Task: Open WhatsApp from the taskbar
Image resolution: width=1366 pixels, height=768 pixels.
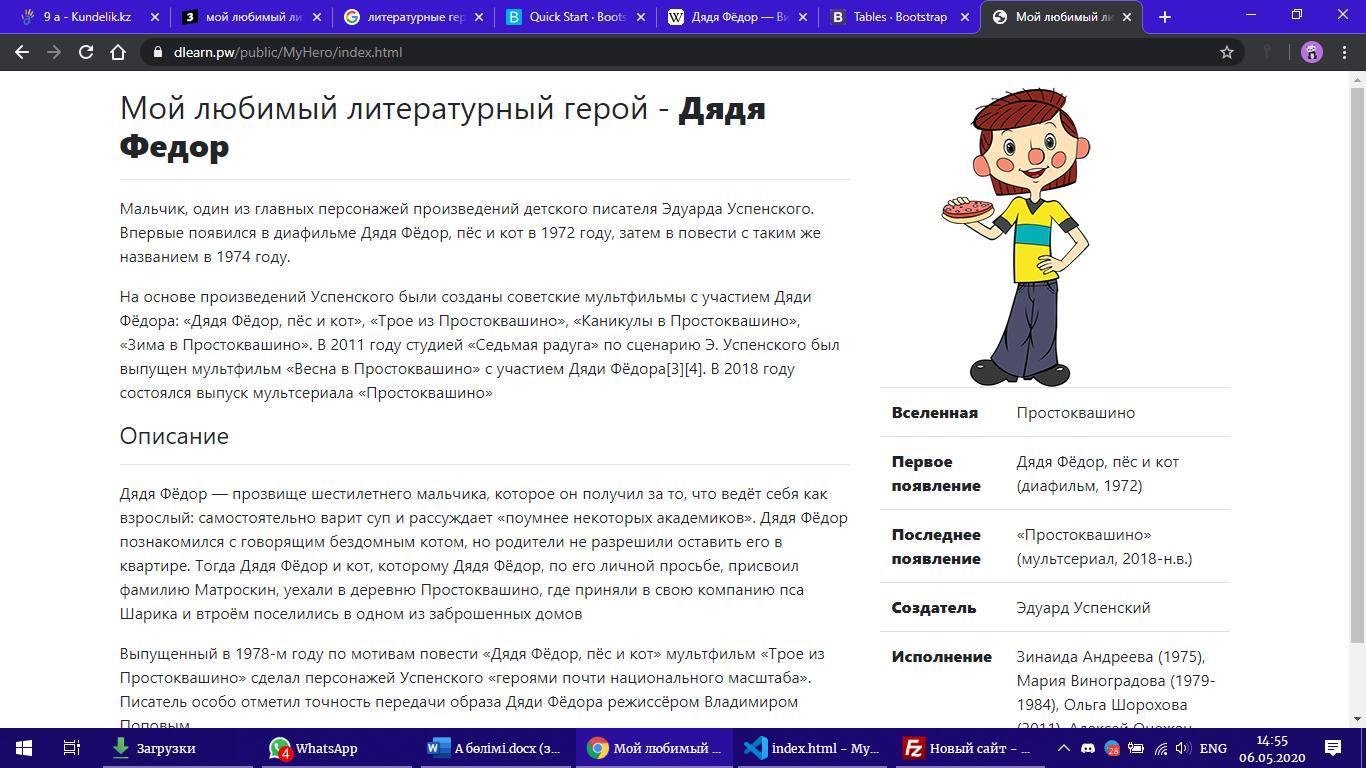Action: coord(335,748)
